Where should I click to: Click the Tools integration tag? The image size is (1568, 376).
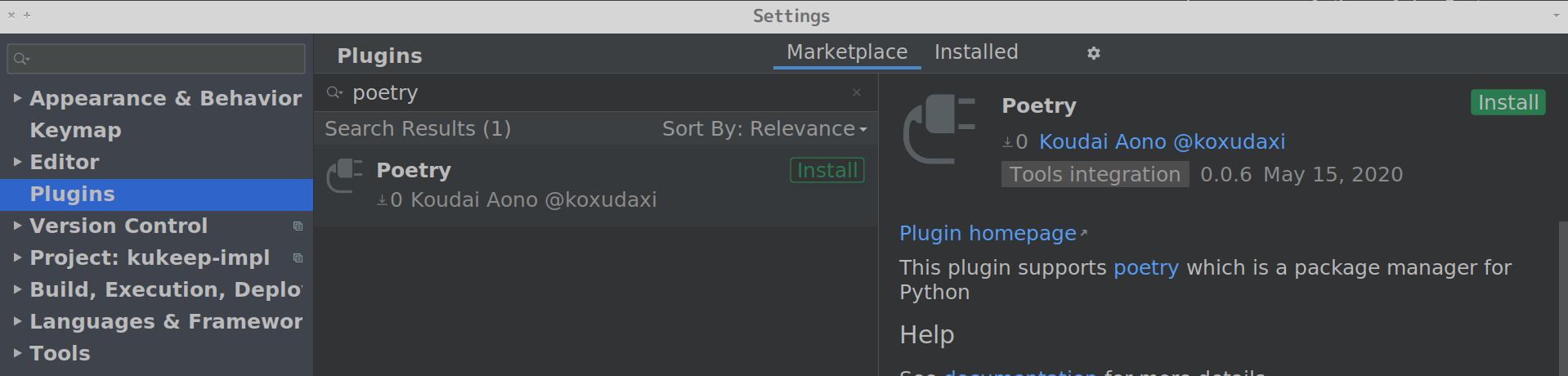click(x=1095, y=174)
